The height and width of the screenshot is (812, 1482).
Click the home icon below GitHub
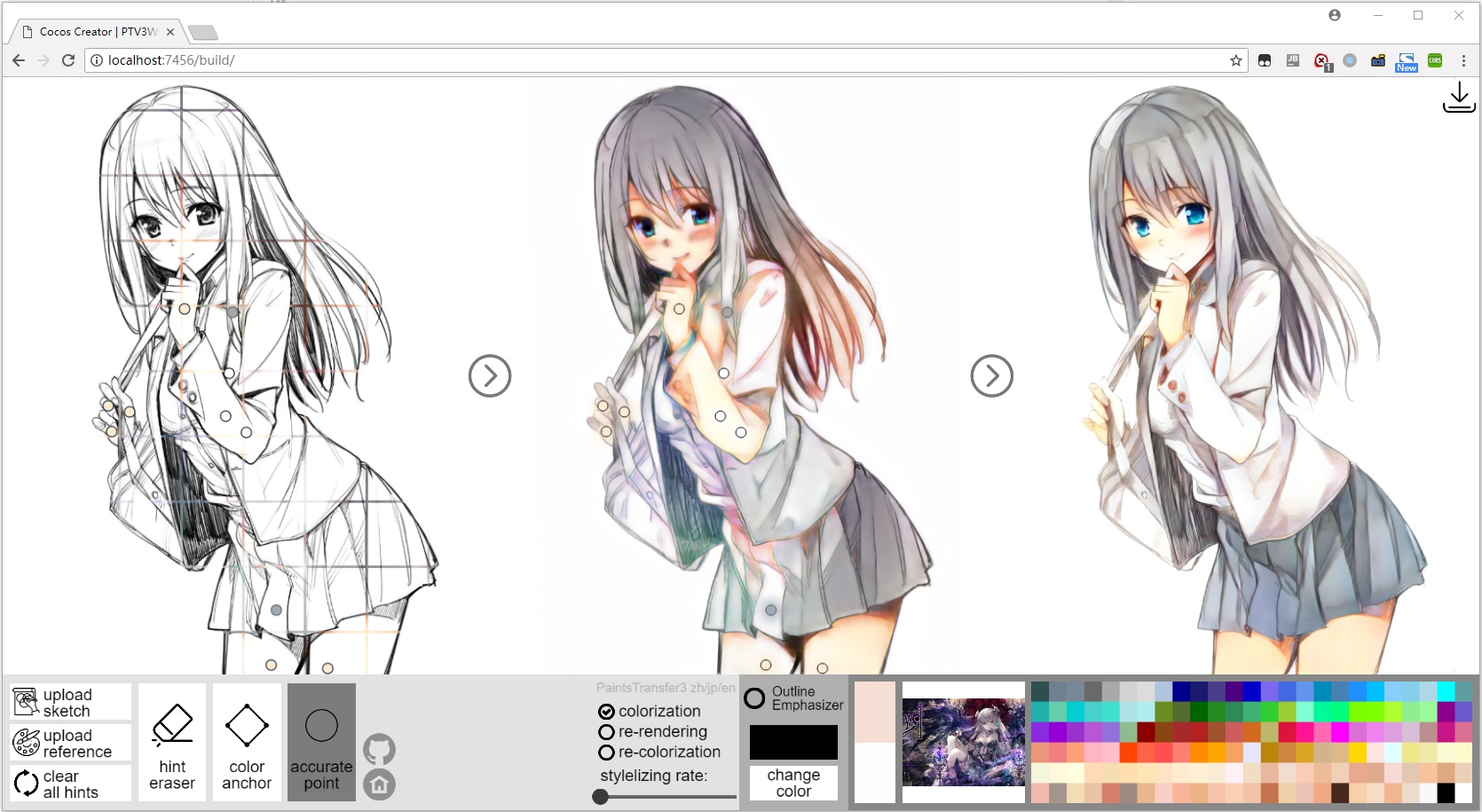379,784
